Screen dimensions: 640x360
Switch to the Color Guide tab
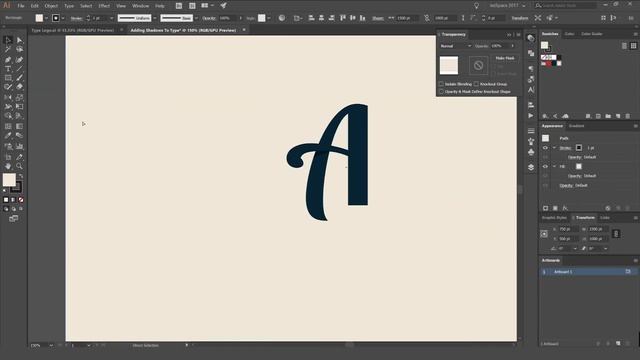pos(591,34)
